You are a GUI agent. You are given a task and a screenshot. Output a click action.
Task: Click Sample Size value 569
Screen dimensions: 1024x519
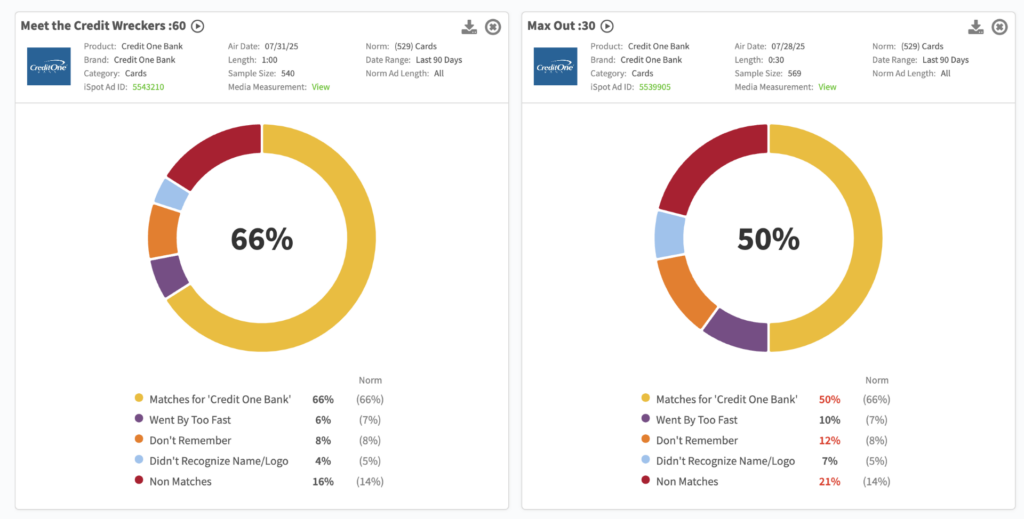[x=795, y=73]
